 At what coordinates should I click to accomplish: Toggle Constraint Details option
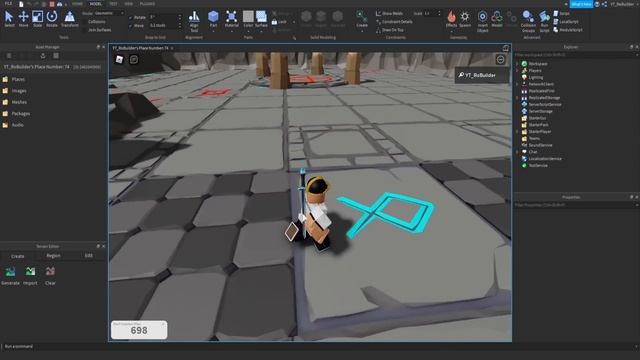(394, 22)
